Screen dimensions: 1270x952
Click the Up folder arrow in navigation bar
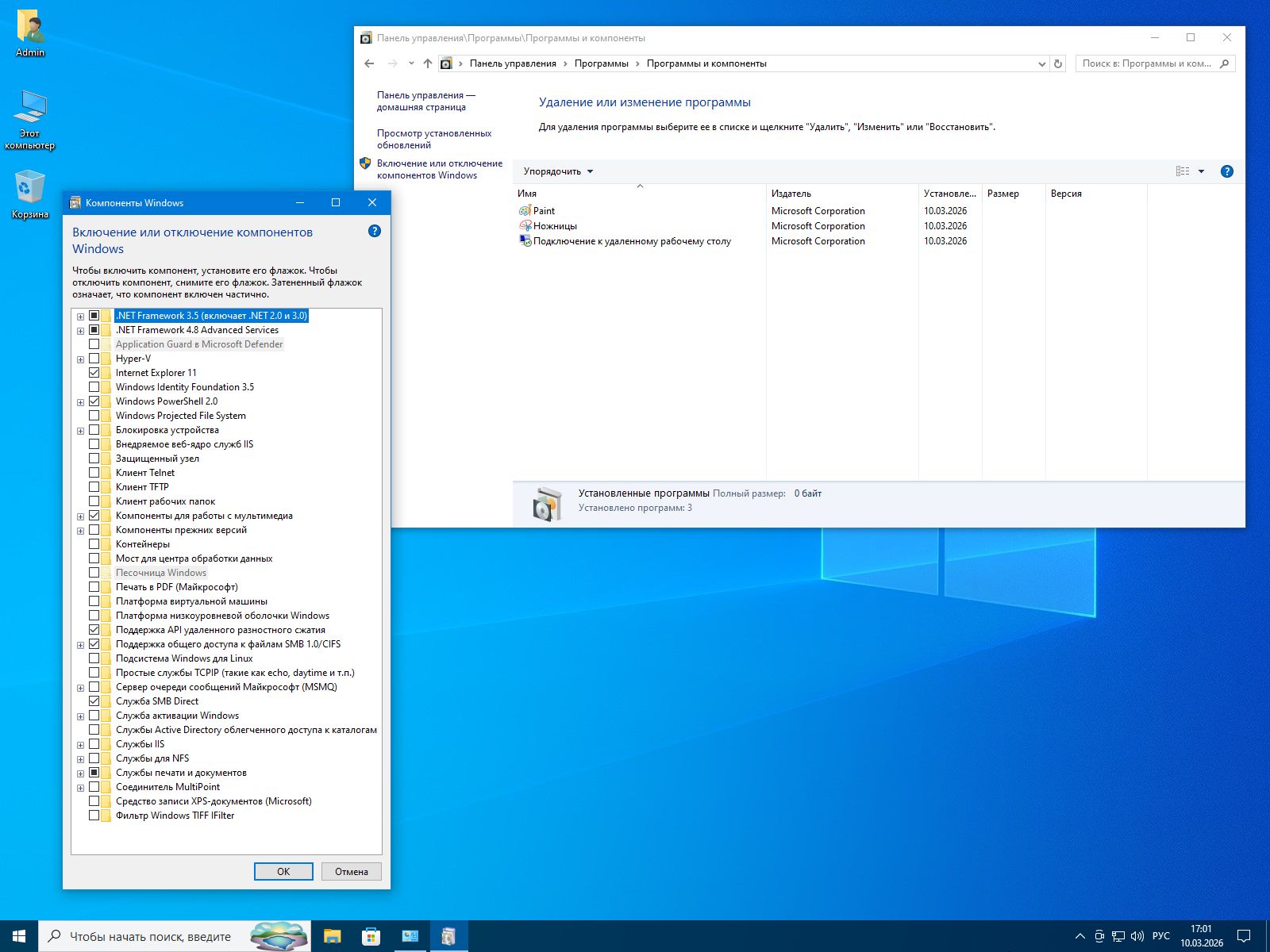coord(428,63)
